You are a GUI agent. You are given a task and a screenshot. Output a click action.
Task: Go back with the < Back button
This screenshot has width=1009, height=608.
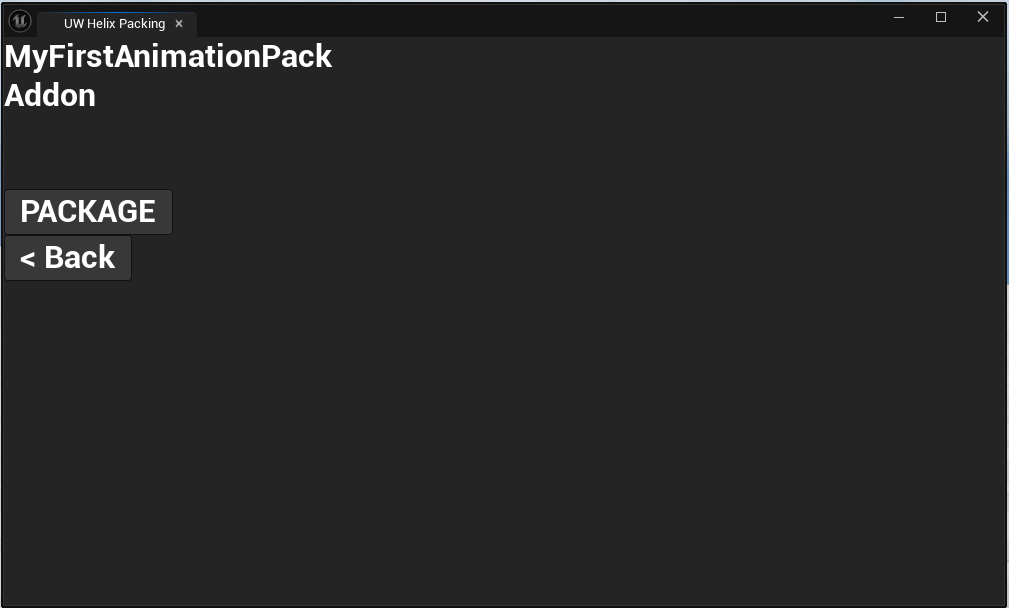[68, 258]
